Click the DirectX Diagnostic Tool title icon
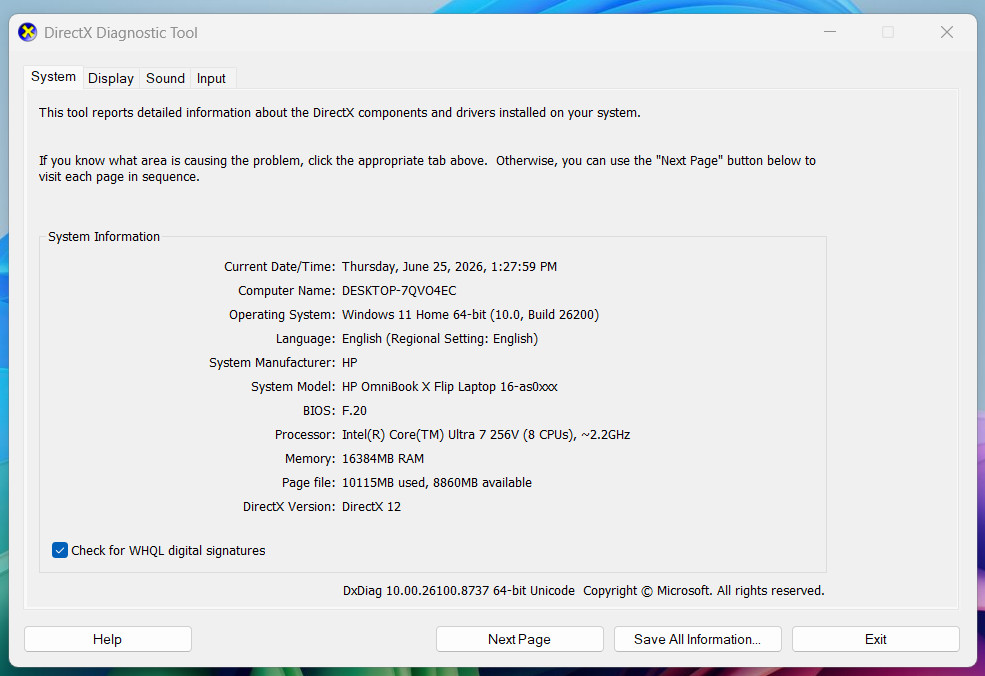The height and width of the screenshot is (676, 985). click(x=28, y=32)
